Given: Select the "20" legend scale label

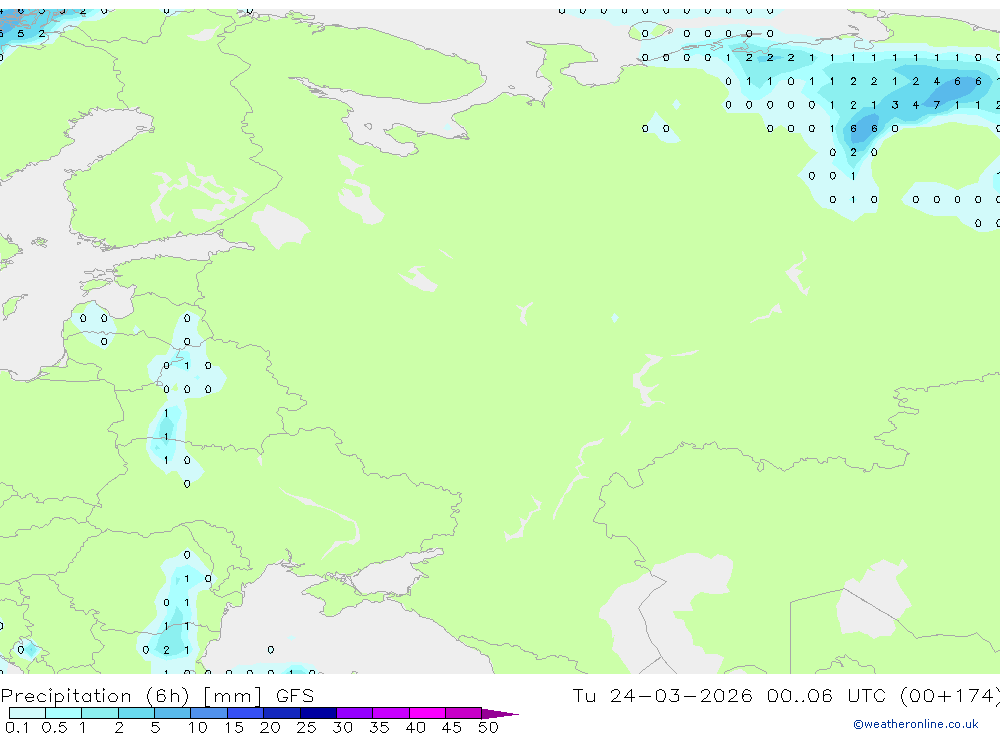Looking at the screenshot, I should coord(270,727).
